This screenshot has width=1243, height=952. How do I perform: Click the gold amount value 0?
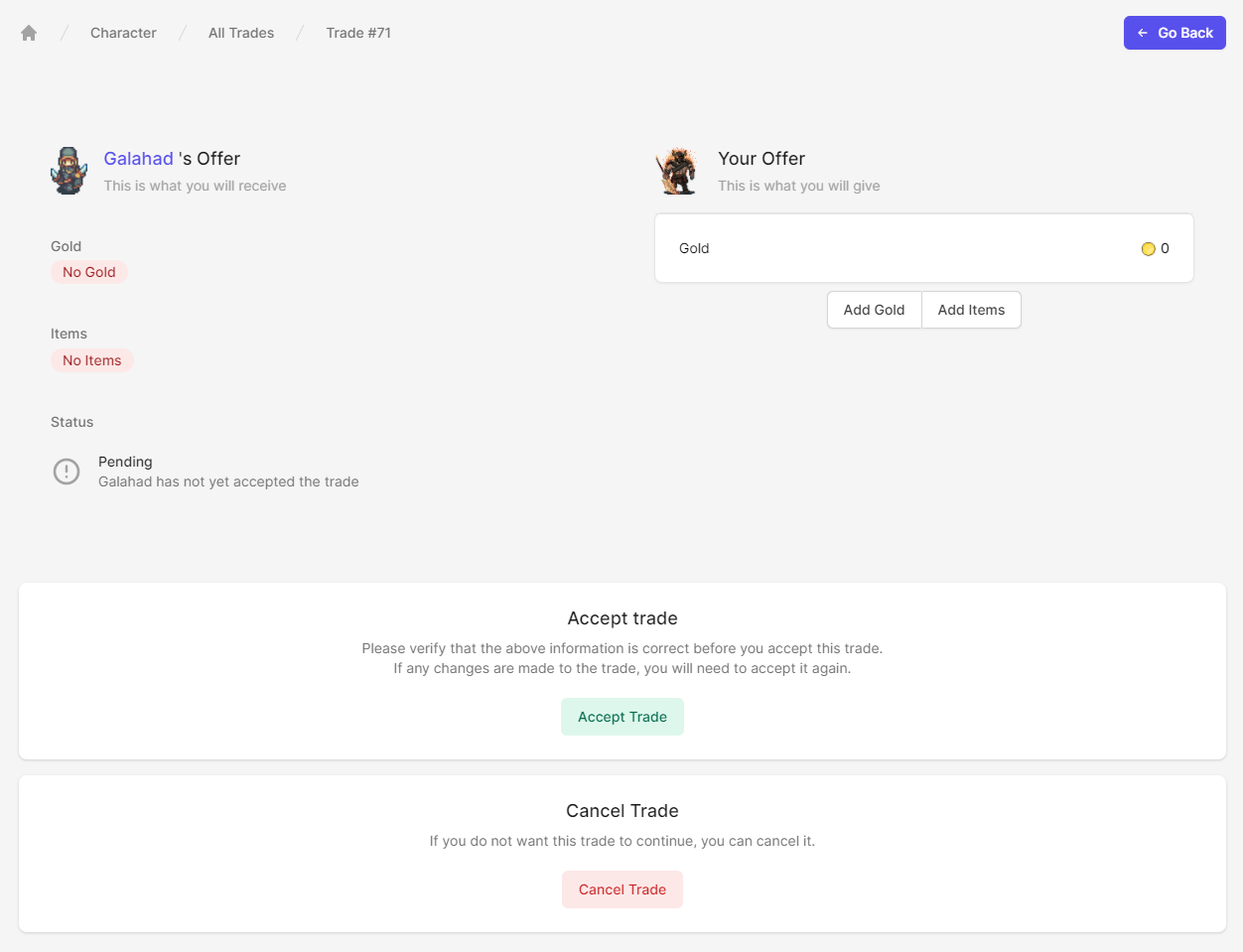pos(1165,248)
